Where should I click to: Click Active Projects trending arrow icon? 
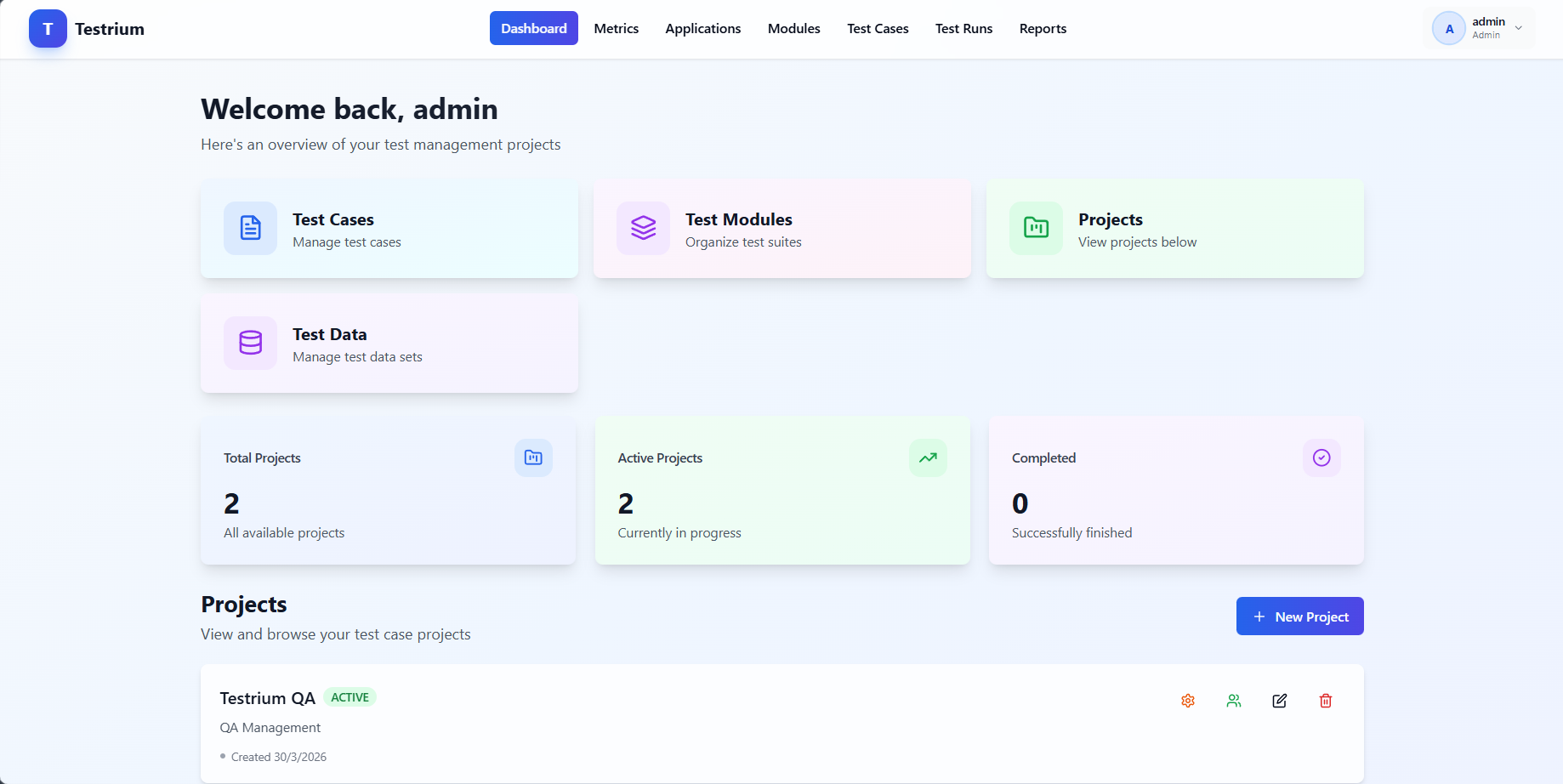[928, 457]
